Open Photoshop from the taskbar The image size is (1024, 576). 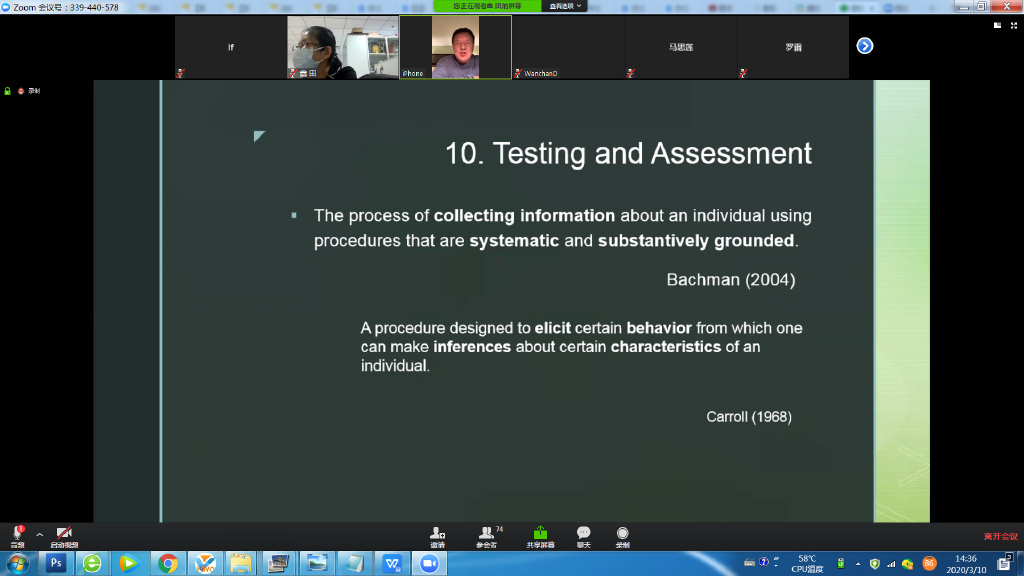click(x=56, y=563)
